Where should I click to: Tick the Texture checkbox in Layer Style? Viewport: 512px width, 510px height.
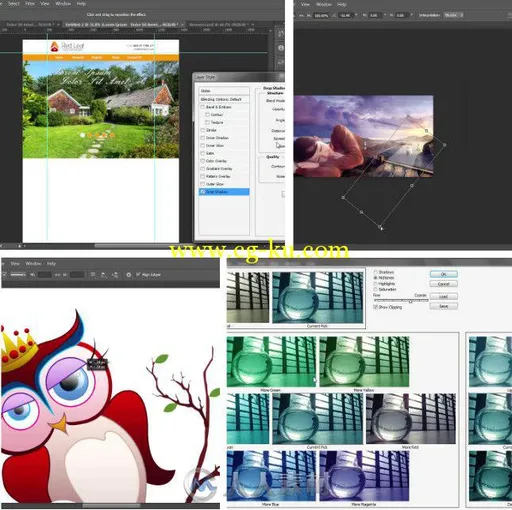[x=207, y=122]
